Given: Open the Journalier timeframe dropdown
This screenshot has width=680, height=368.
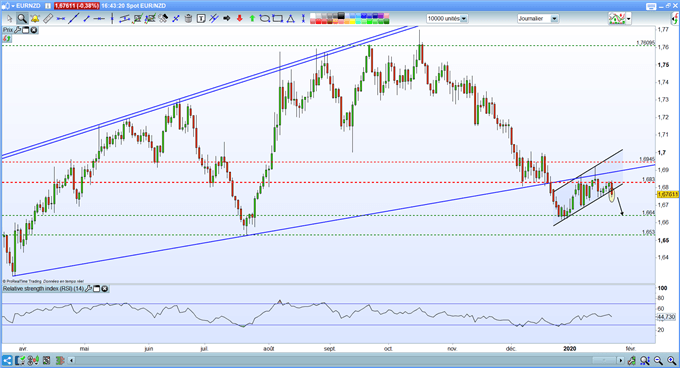Looking at the screenshot, I should [x=554, y=19].
